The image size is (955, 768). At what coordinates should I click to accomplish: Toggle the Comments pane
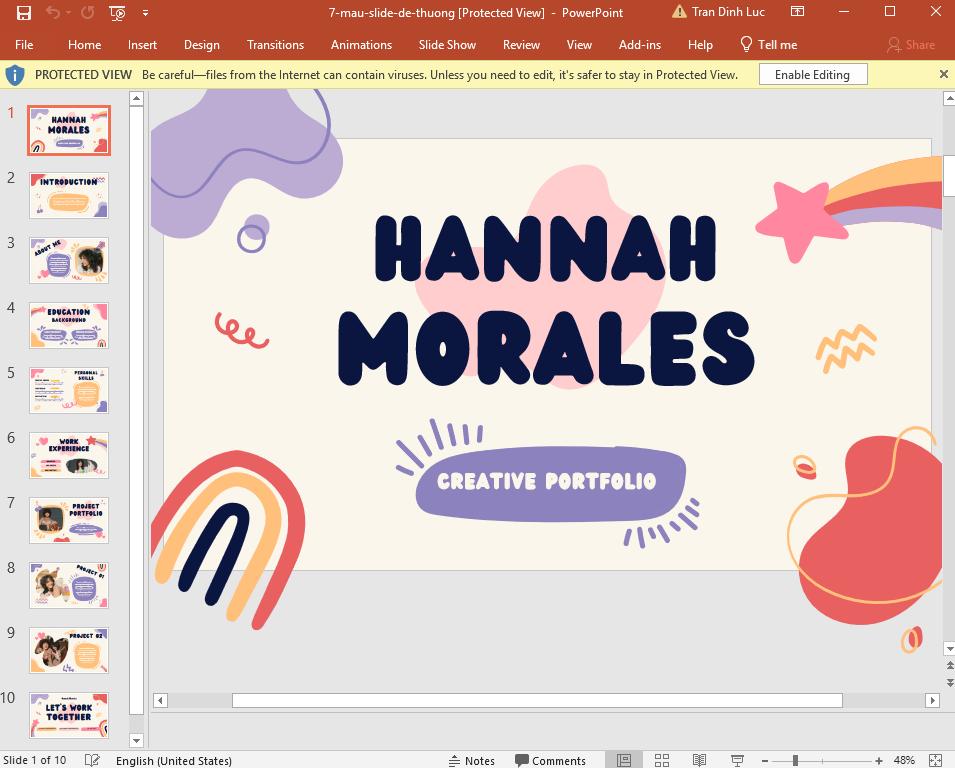point(551,760)
